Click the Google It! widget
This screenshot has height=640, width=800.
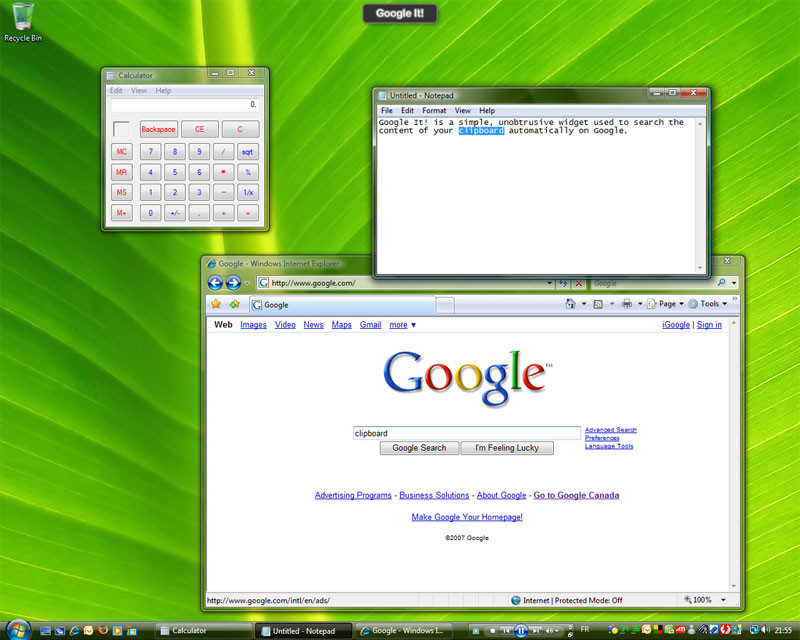400,13
